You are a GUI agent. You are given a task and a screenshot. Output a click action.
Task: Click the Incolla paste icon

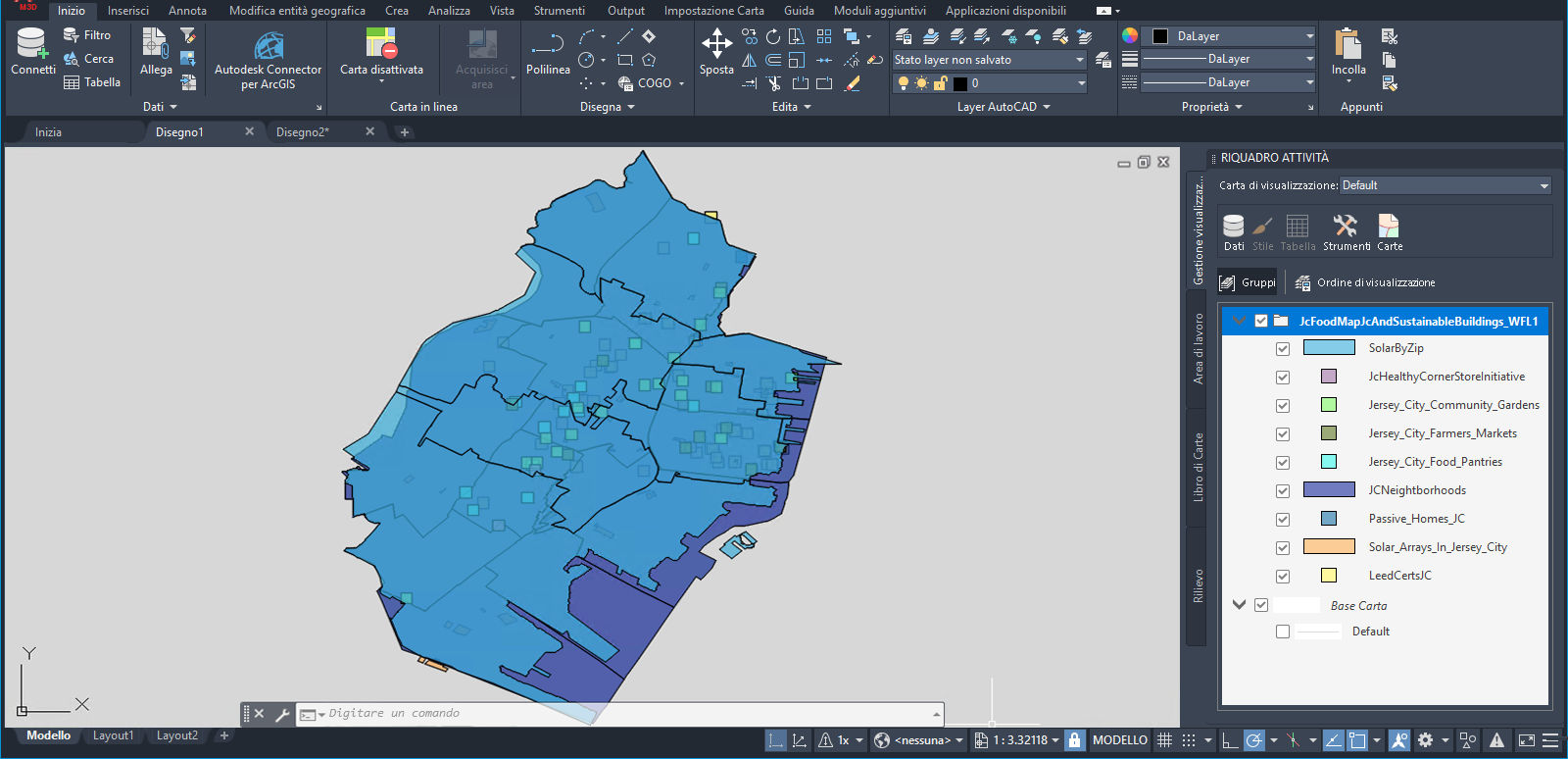tap(1348, 45)
